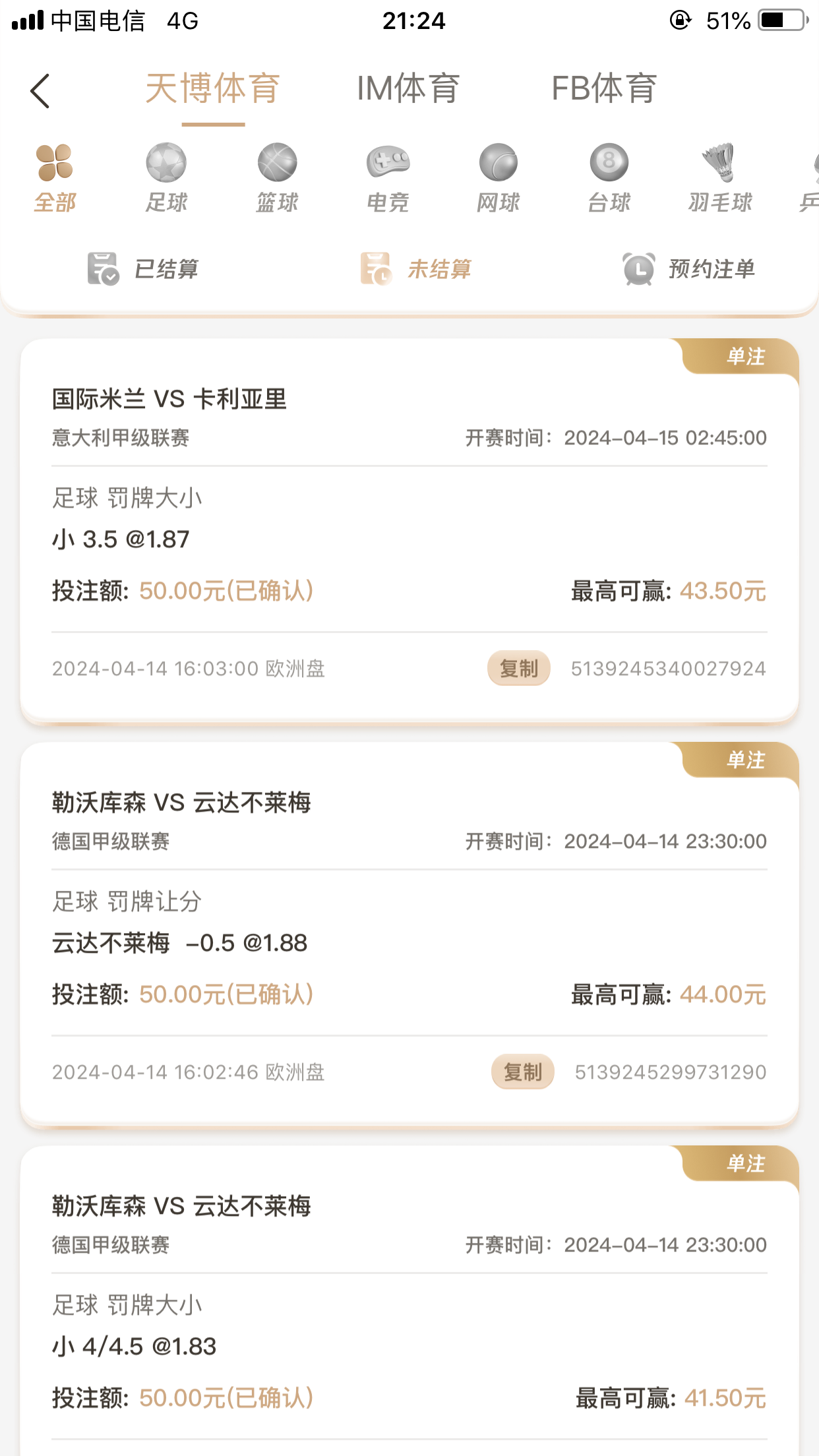
Task: Switch to 天博体育 tab
Action: (213, 89)
